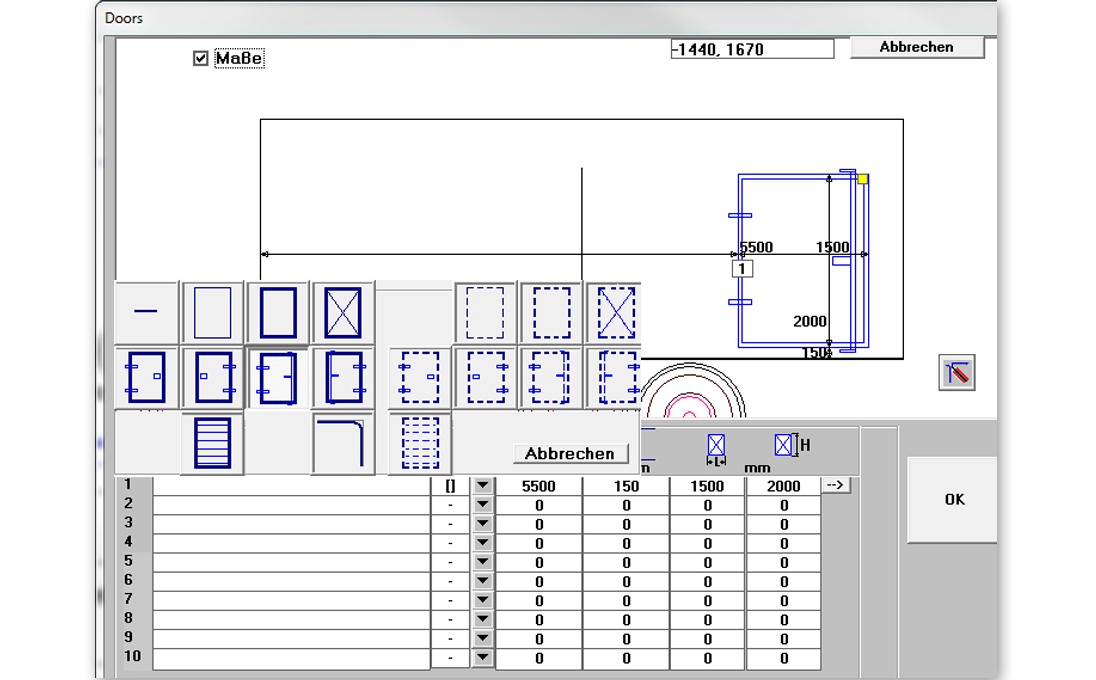
Task: Open door type dropdown for row 5
Action: pos(482,562)
